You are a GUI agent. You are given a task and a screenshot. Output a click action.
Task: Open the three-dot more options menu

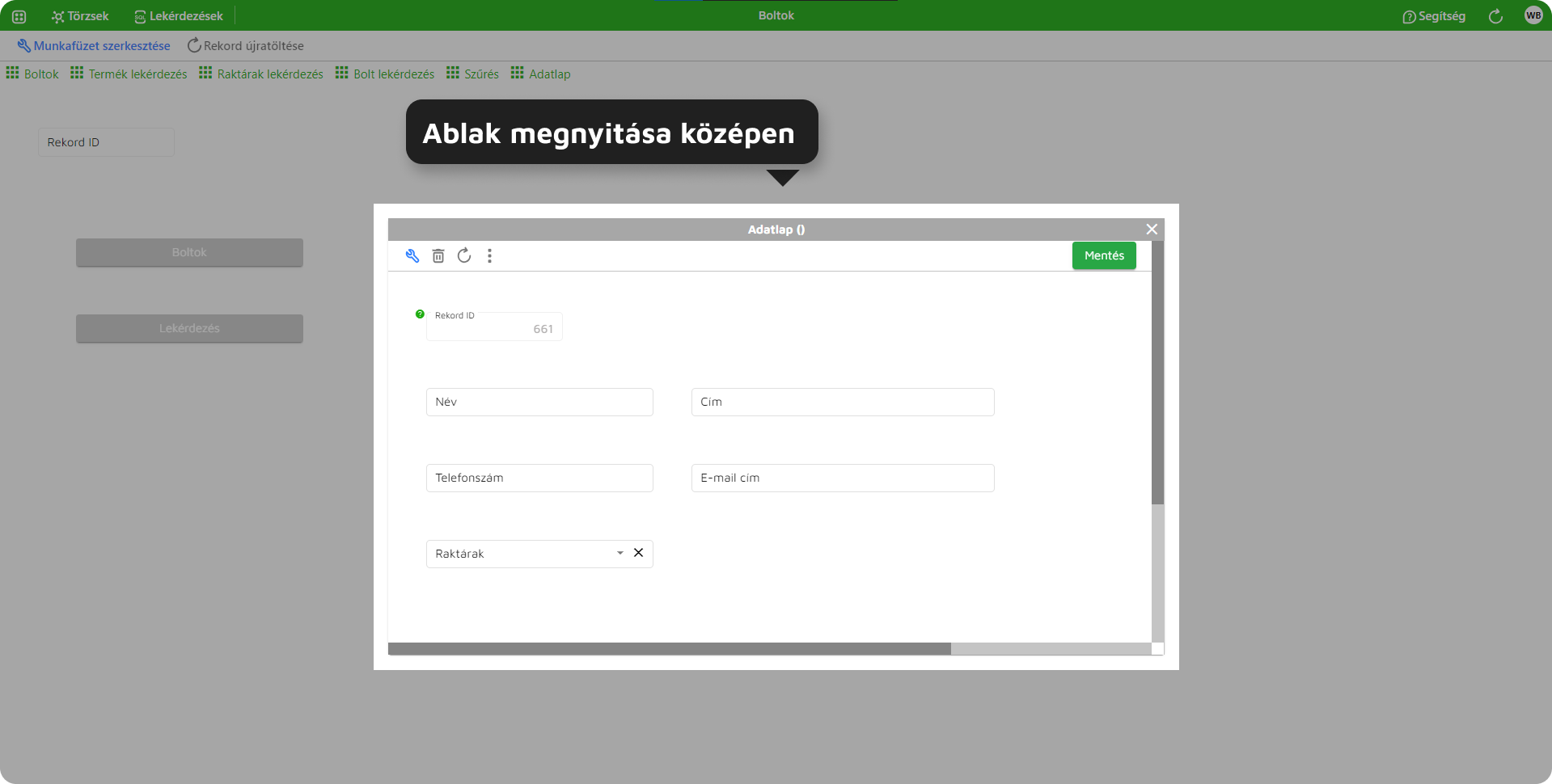(489, 256)
